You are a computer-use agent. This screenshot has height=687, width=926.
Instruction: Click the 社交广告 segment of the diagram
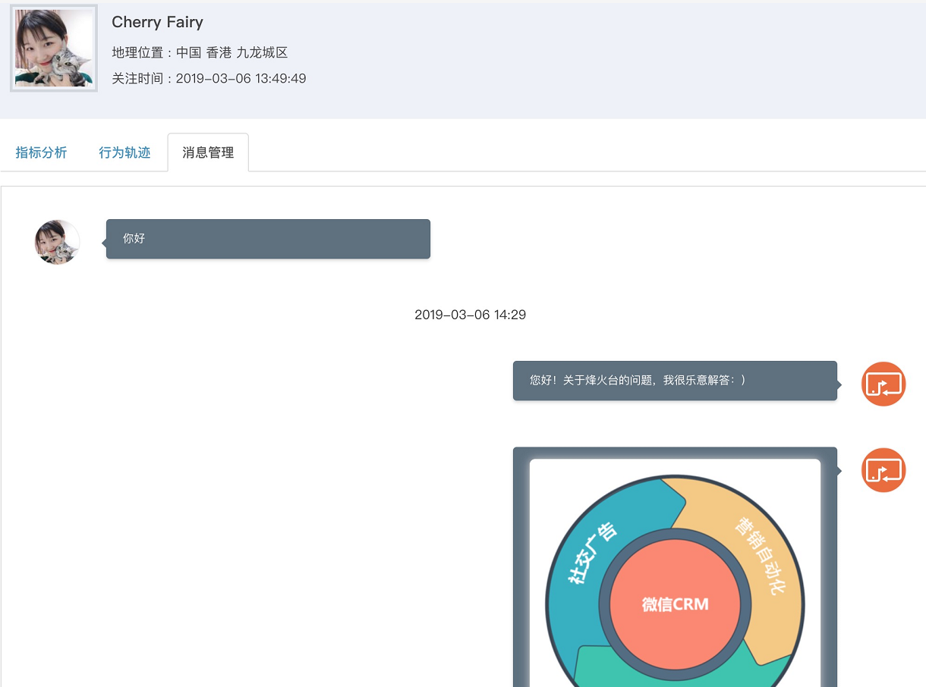[x=592, y=553]
